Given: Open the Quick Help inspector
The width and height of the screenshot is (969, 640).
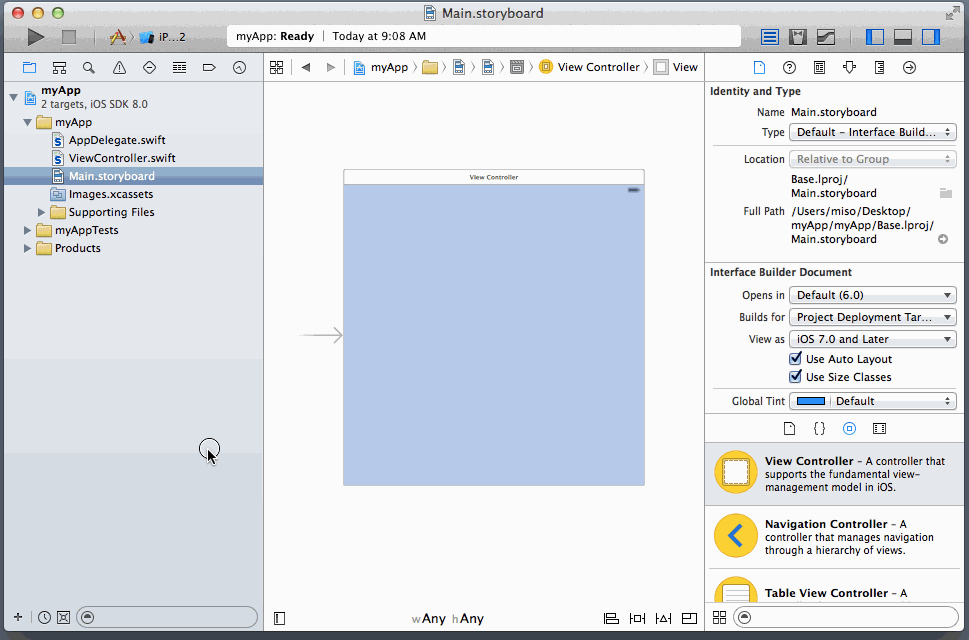Looking at the screenshot, I should [789, 67].
